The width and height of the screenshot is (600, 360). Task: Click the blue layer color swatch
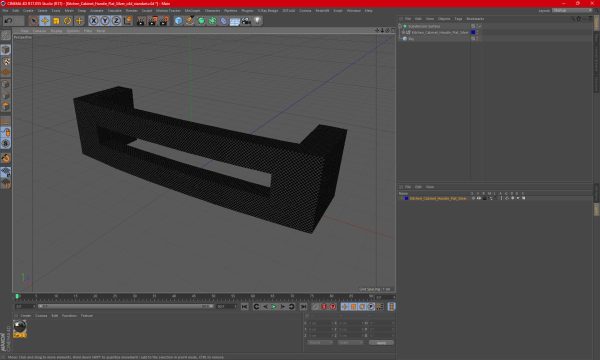click(406, 199)
